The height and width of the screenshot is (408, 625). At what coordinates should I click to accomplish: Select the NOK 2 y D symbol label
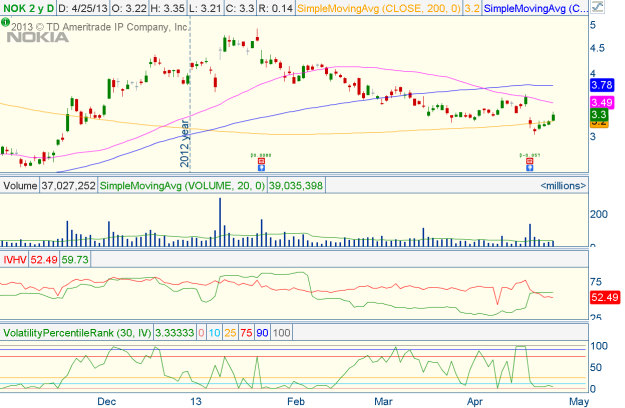pyautogui.click(x=27, y=8)
